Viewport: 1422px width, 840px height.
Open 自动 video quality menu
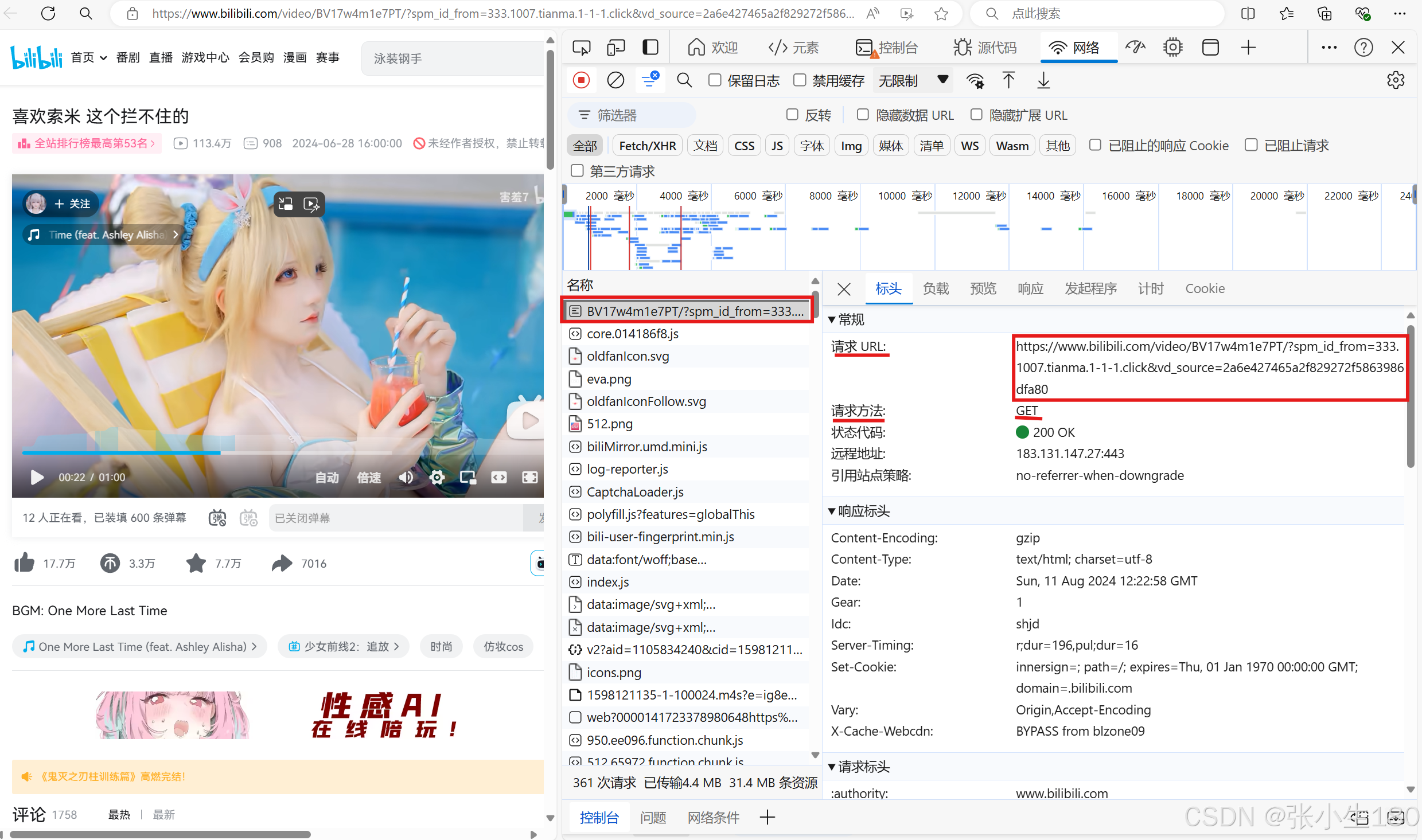click(327, 477)
